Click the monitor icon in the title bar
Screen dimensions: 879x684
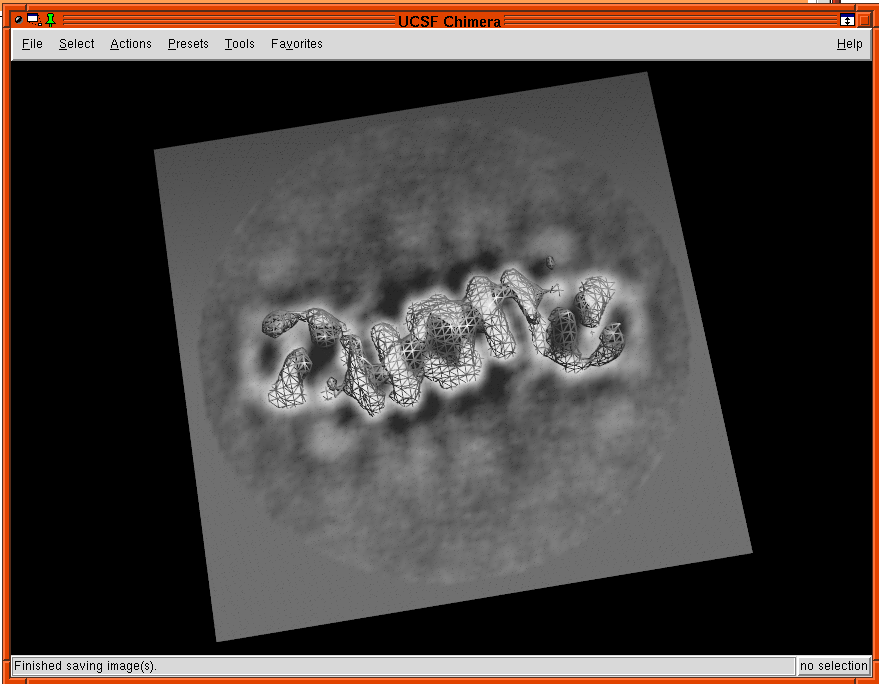coord(34,20)
